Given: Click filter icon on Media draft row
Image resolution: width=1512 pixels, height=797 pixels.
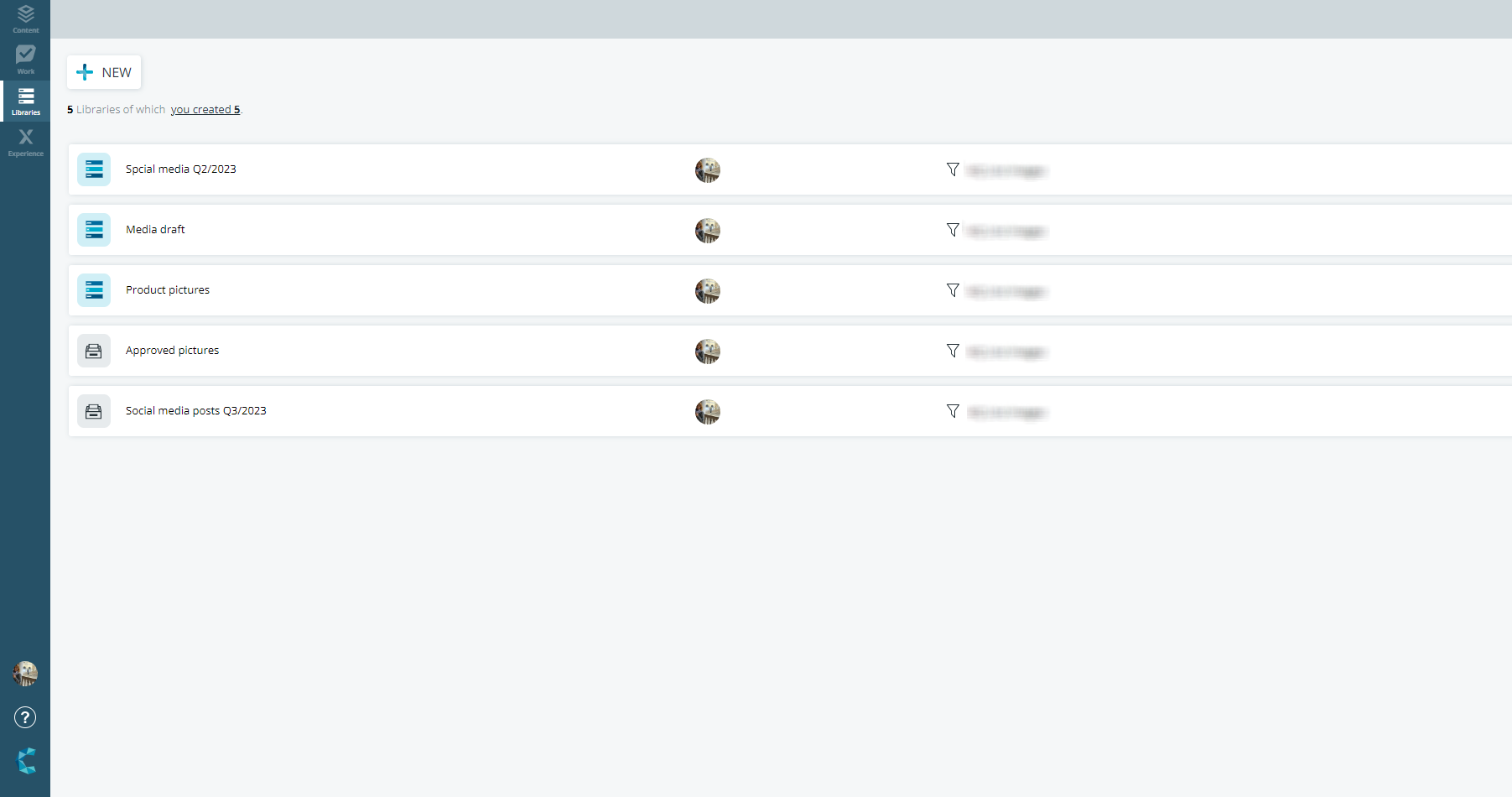Looking at the screenshot, I should [953, 230].
